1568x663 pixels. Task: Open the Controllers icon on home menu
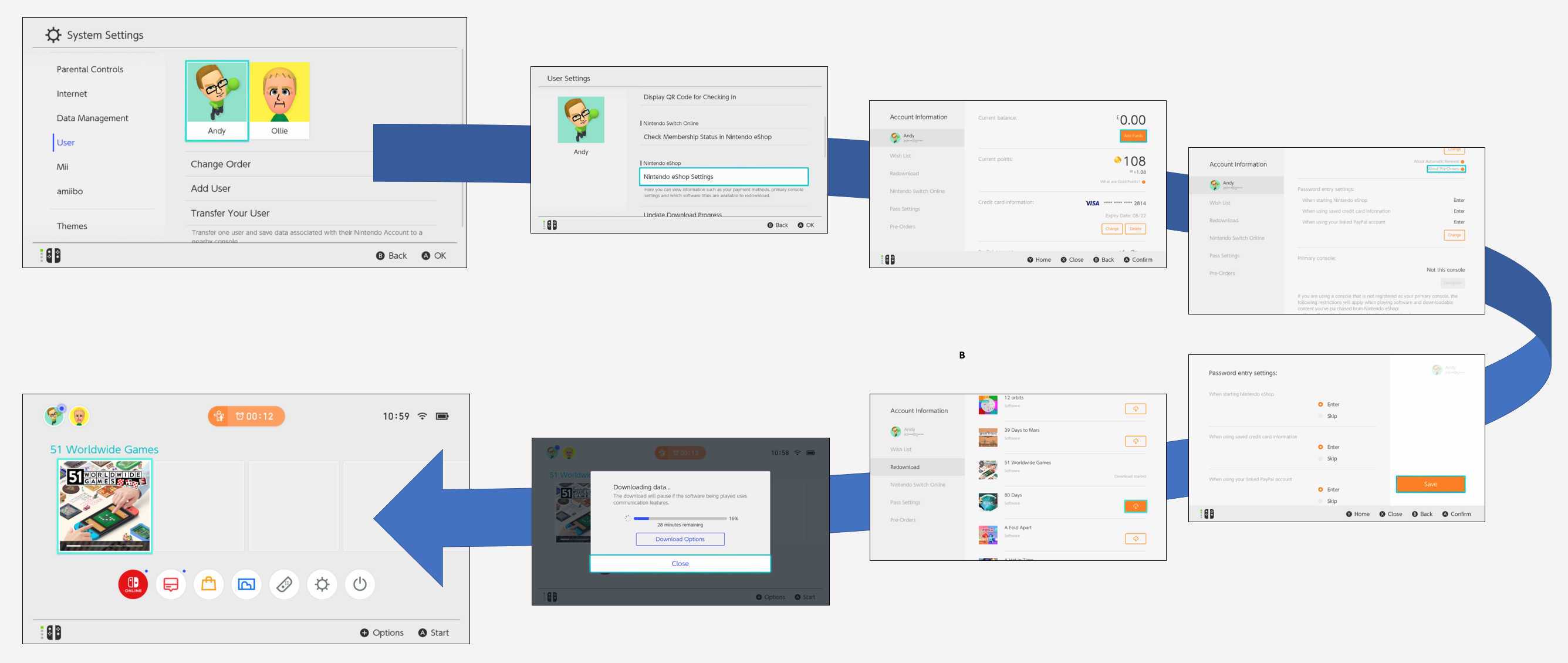284,584
